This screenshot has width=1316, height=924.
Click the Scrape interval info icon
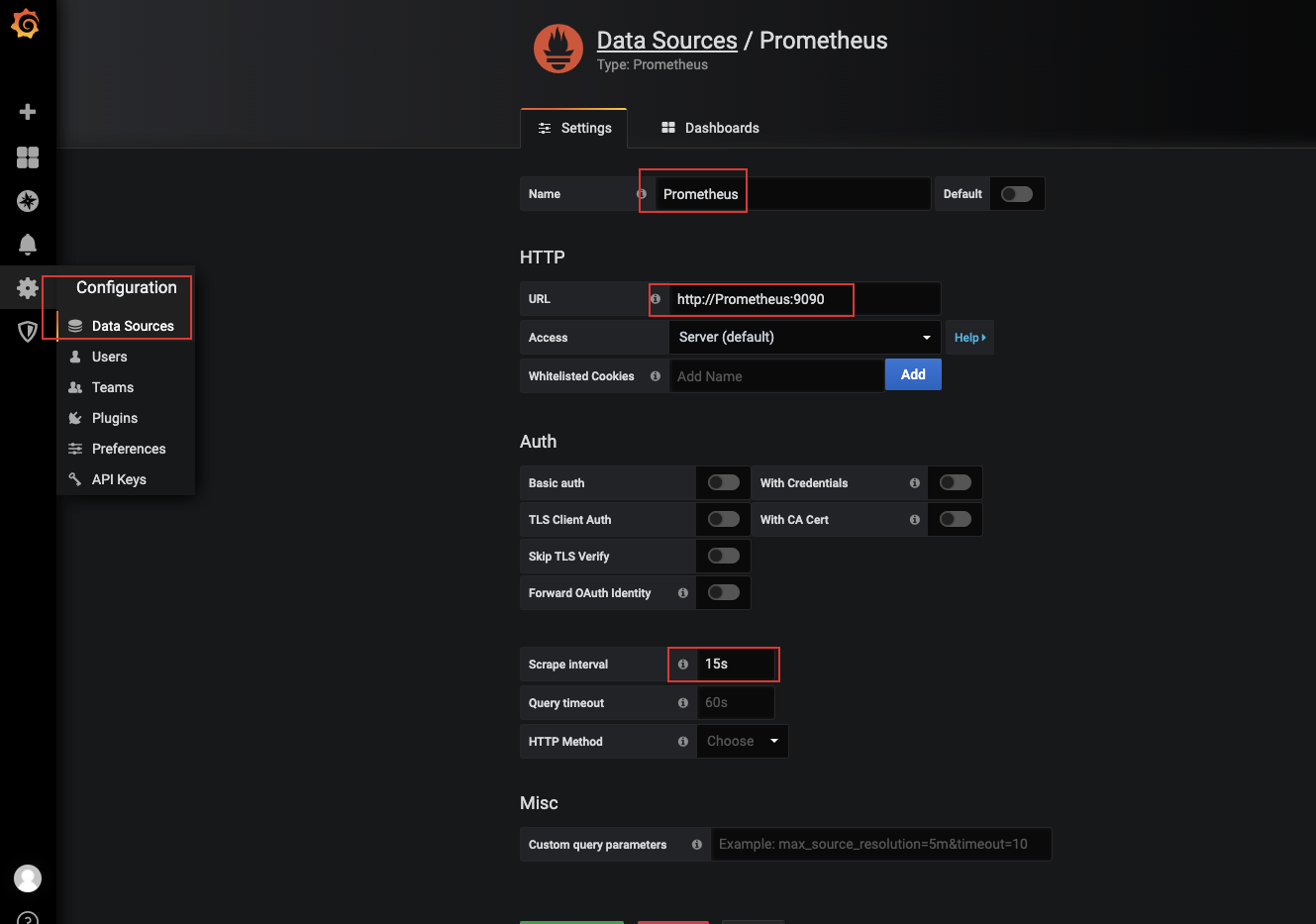(683, 665)
